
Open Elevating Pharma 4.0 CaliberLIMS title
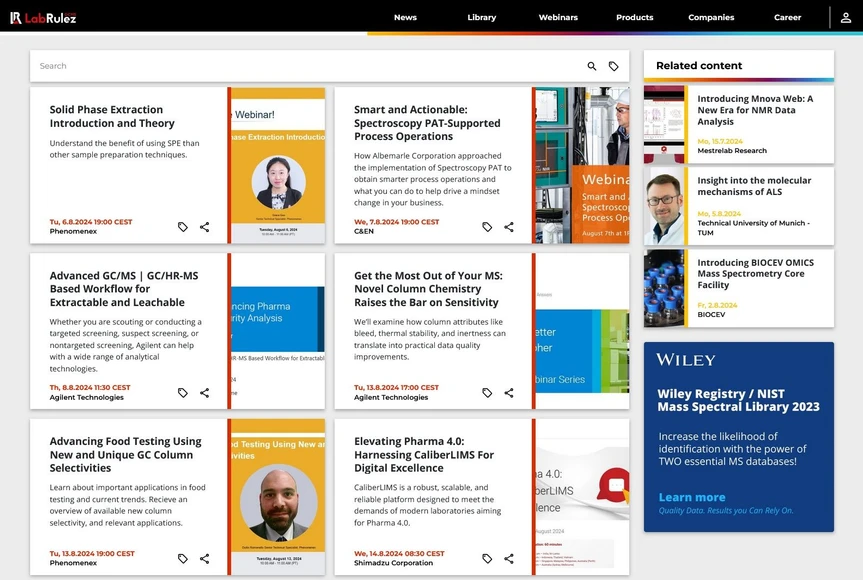point(424,455)
